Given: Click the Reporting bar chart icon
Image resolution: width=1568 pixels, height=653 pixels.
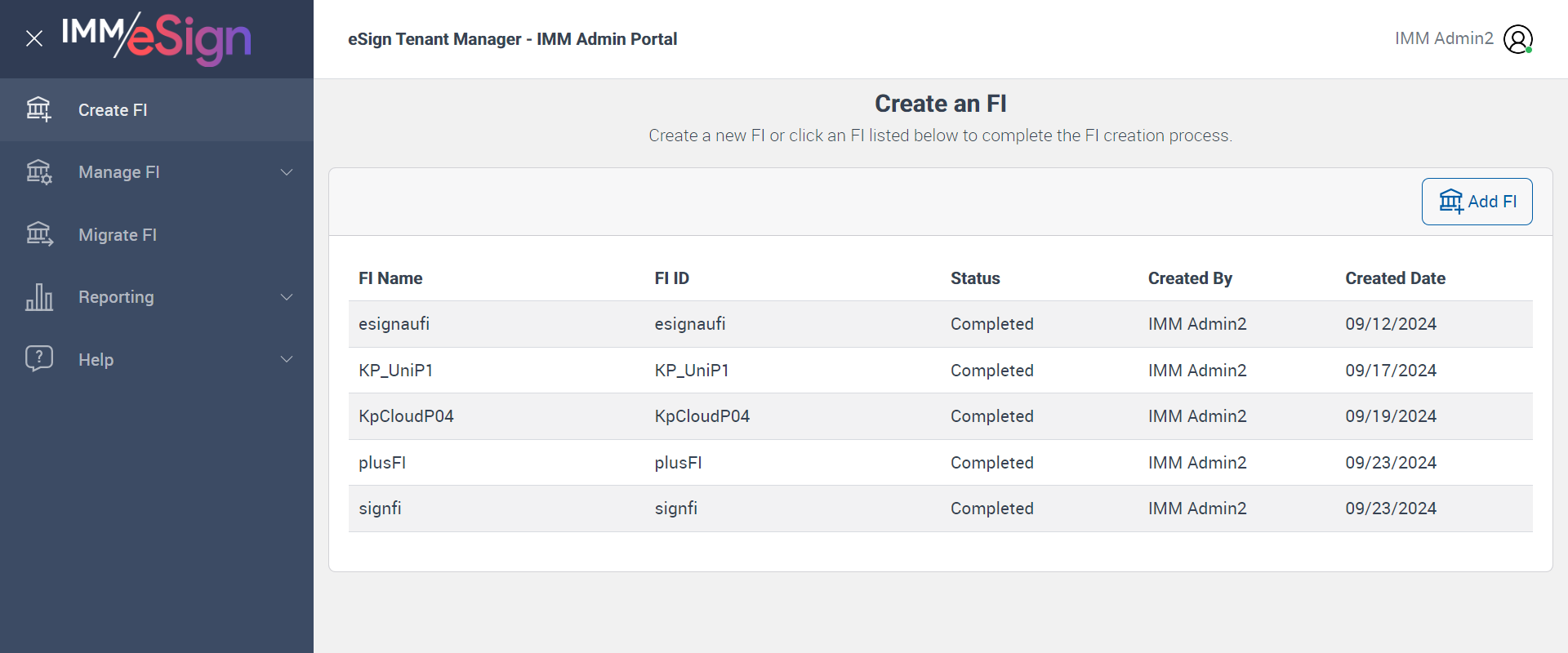Looking at the screenshot, I should [38, 297].
